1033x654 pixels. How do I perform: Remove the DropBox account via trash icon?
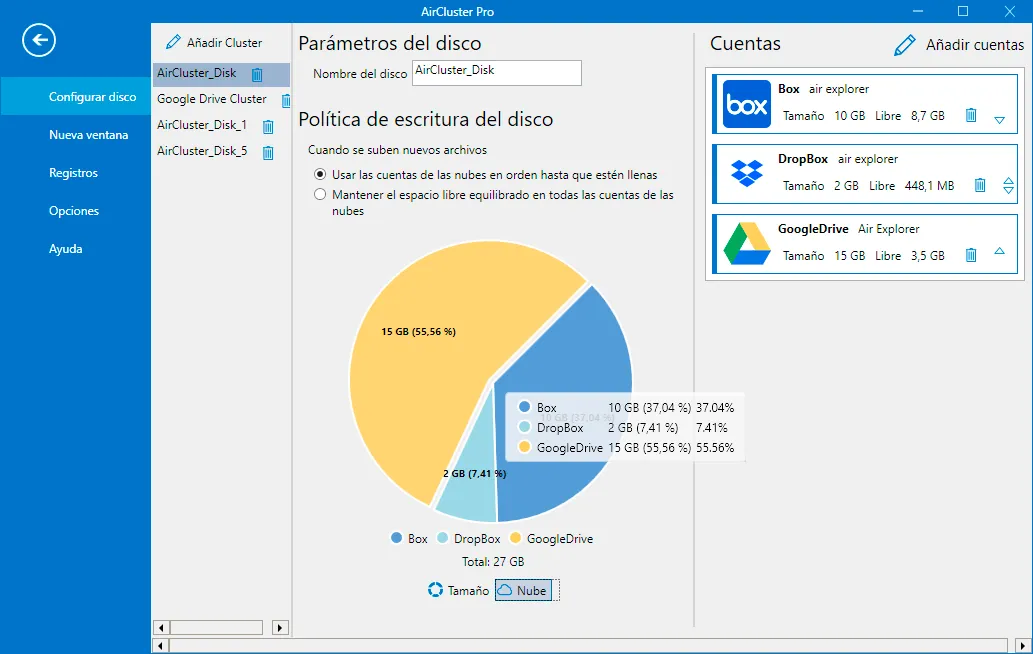(x=980, y=185)
